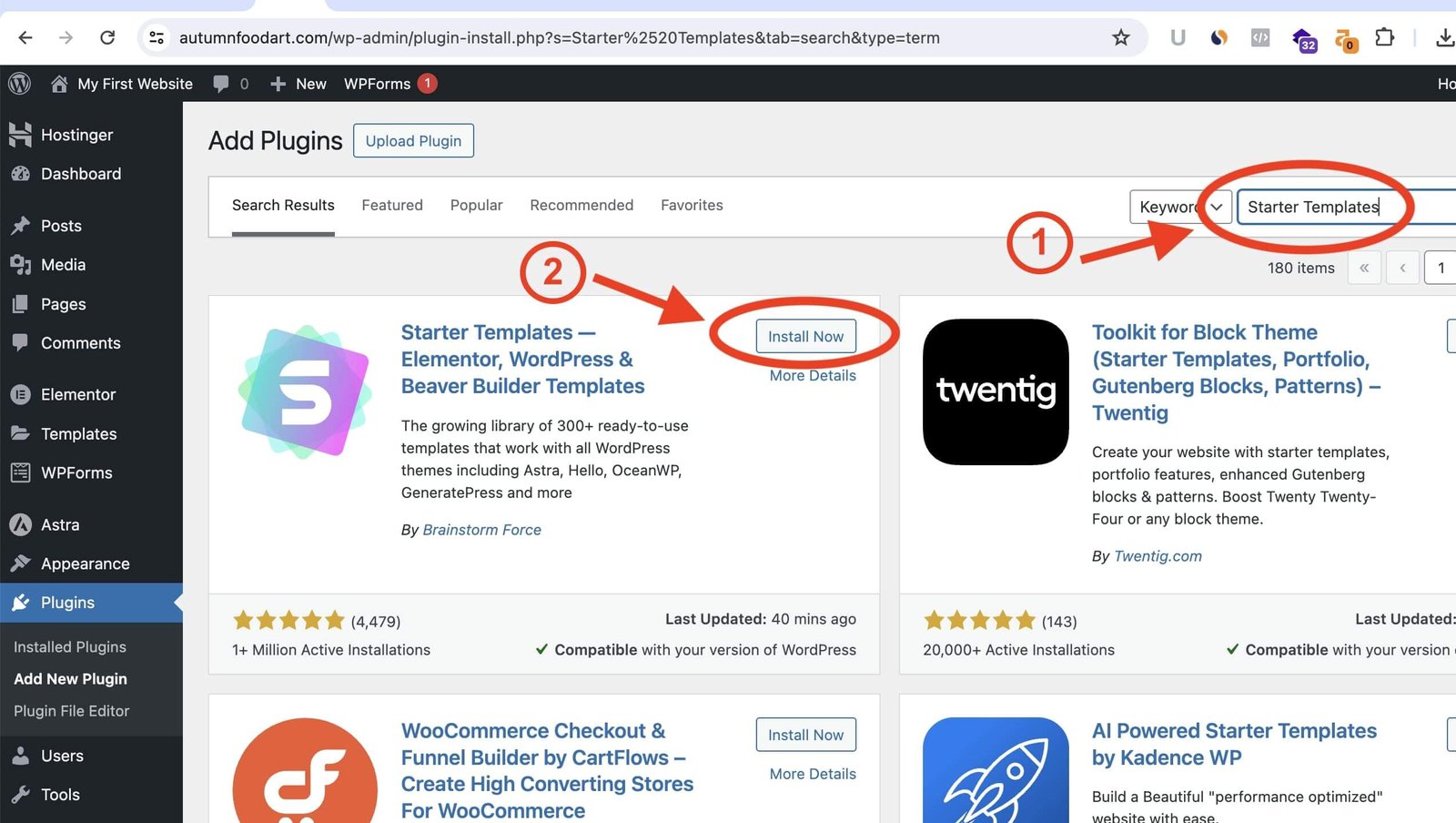Install Now the CartFlows WooCommerce plugin

[805, 735]
